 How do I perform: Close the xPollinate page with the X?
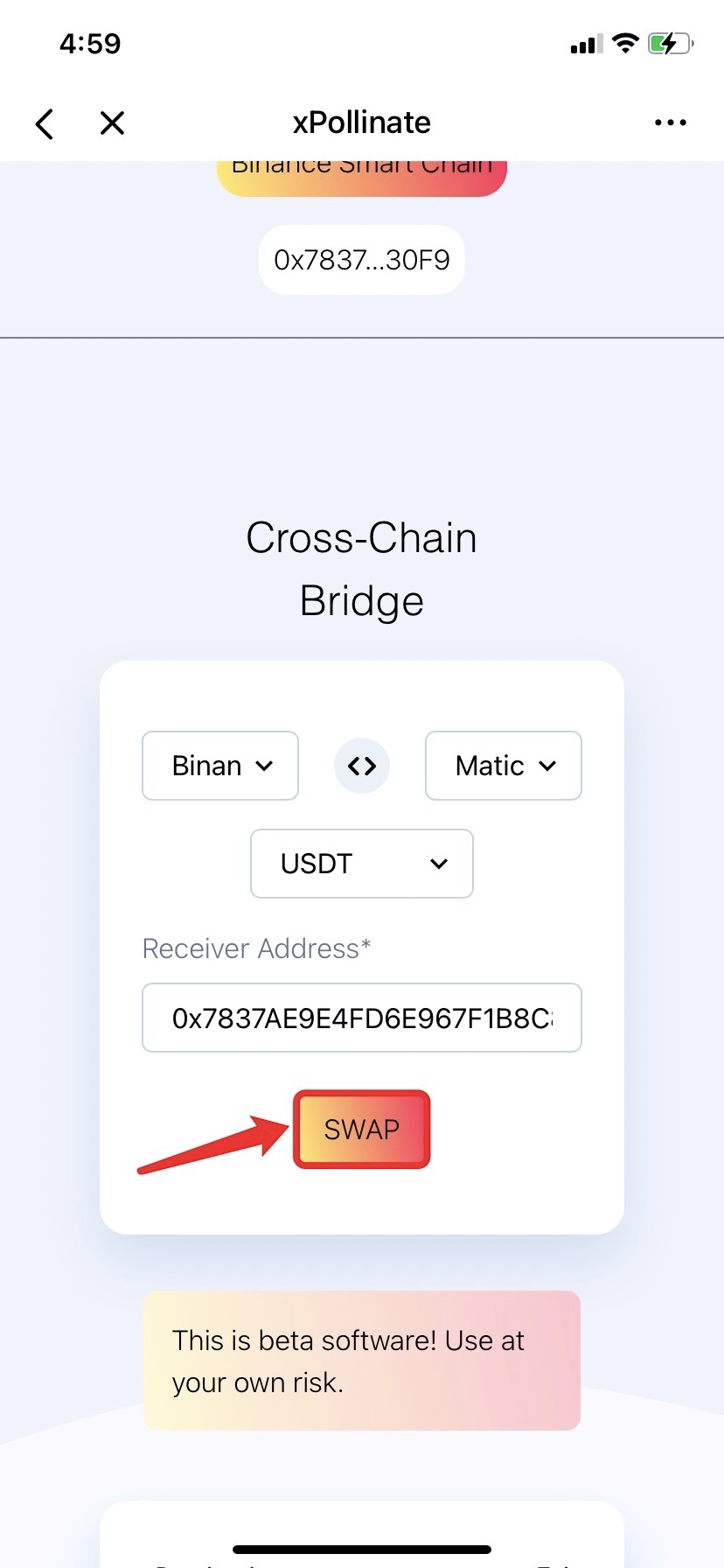tap(112, 123)
